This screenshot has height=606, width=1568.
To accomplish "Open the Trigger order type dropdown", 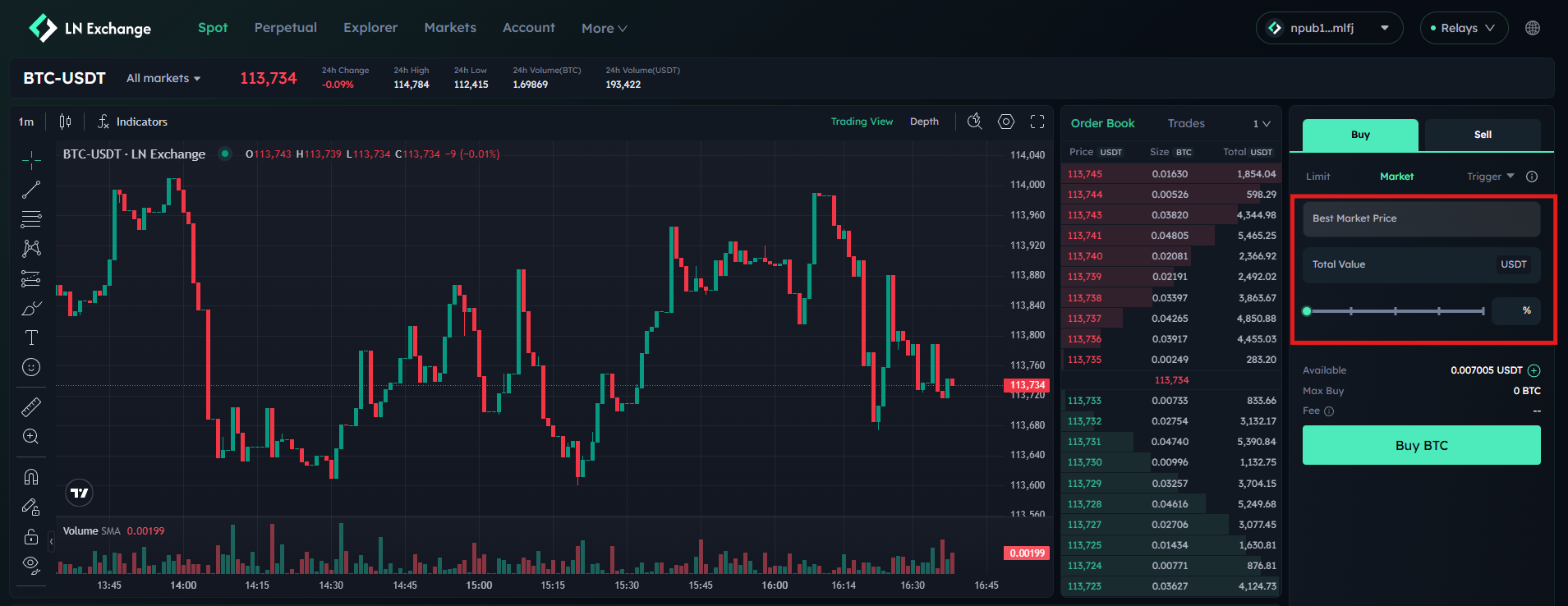I will pyautogui.click(x=1490, y=177).
